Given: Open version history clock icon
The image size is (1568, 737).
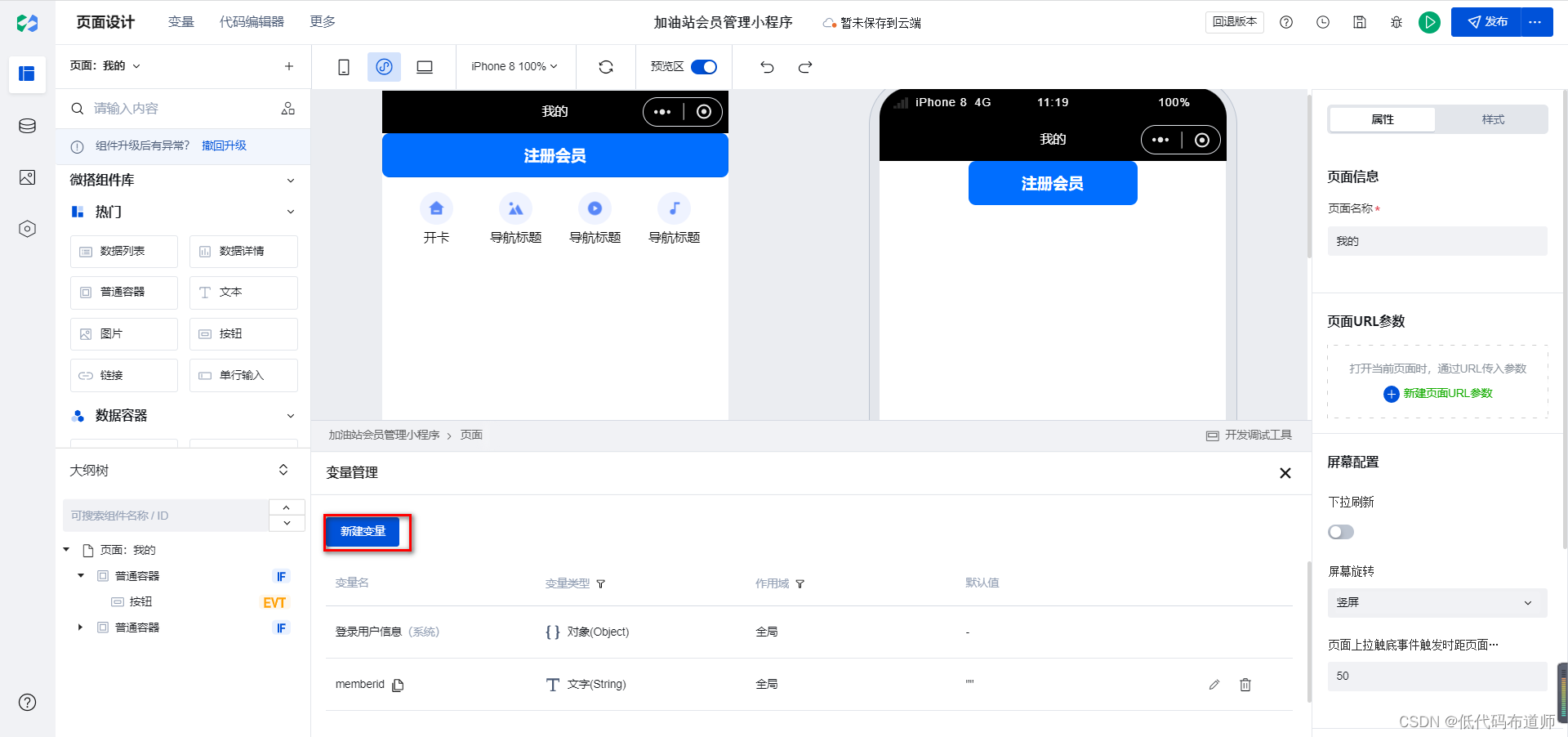Looking at the screenshot, I should tap(1323, 22).
